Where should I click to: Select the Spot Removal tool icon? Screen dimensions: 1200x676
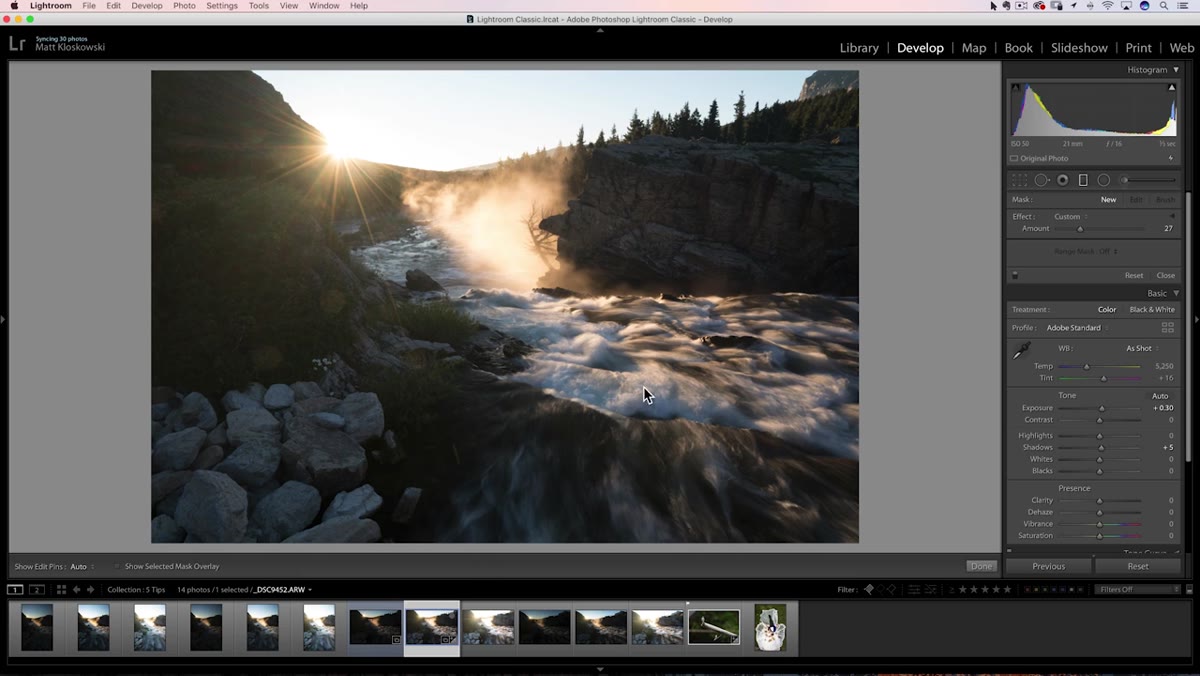pos(1041,180)
